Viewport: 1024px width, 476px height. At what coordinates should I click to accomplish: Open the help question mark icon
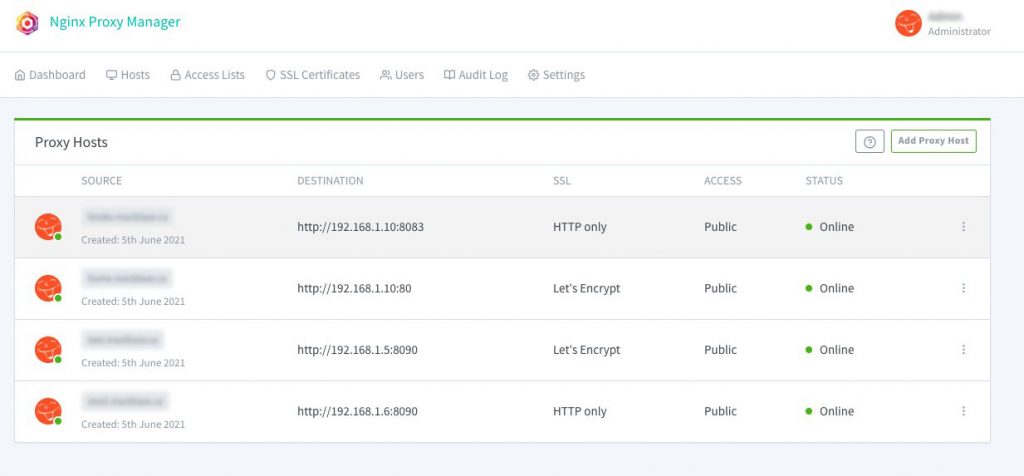point(869,142)
